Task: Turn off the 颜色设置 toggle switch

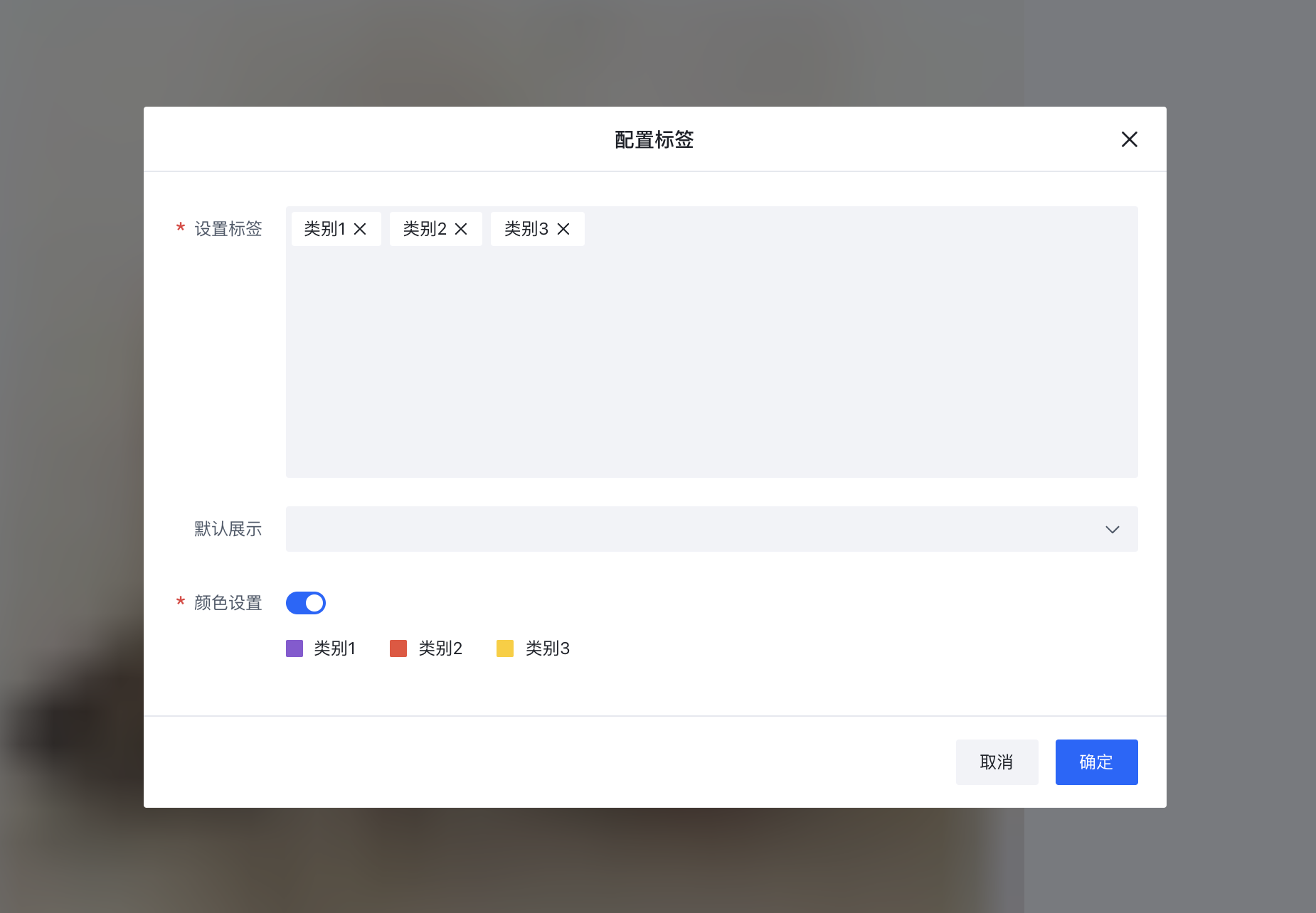Action: 306,603
